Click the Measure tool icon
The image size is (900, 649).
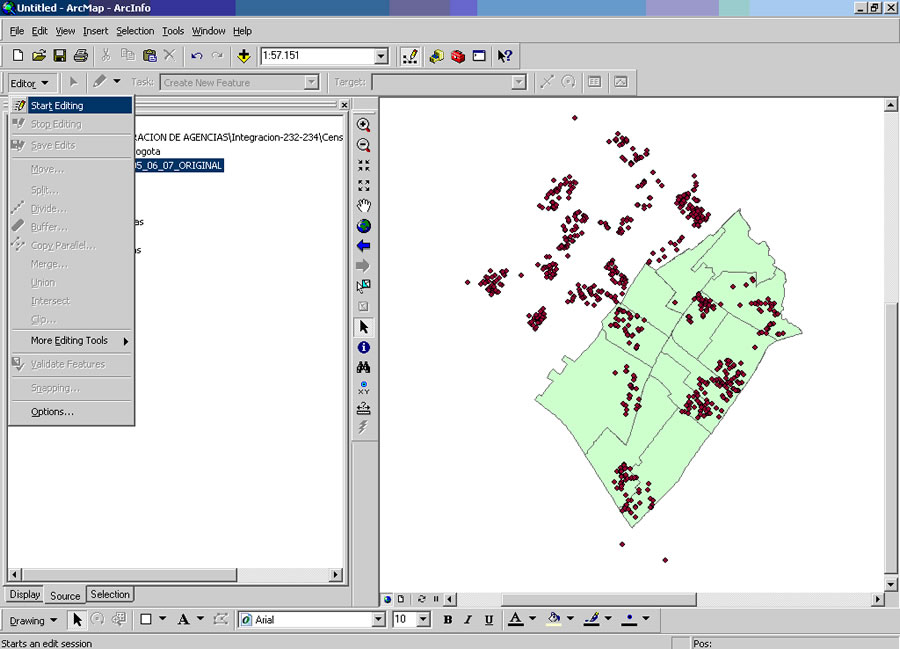(x=363, y=408)
